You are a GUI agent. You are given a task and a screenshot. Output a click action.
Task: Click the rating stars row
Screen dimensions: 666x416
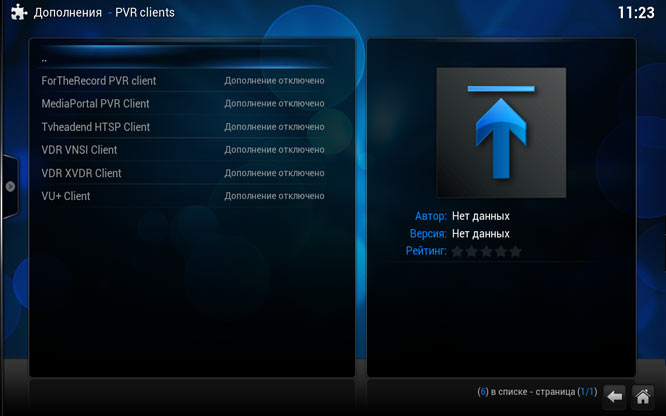[x=487, y=251]
